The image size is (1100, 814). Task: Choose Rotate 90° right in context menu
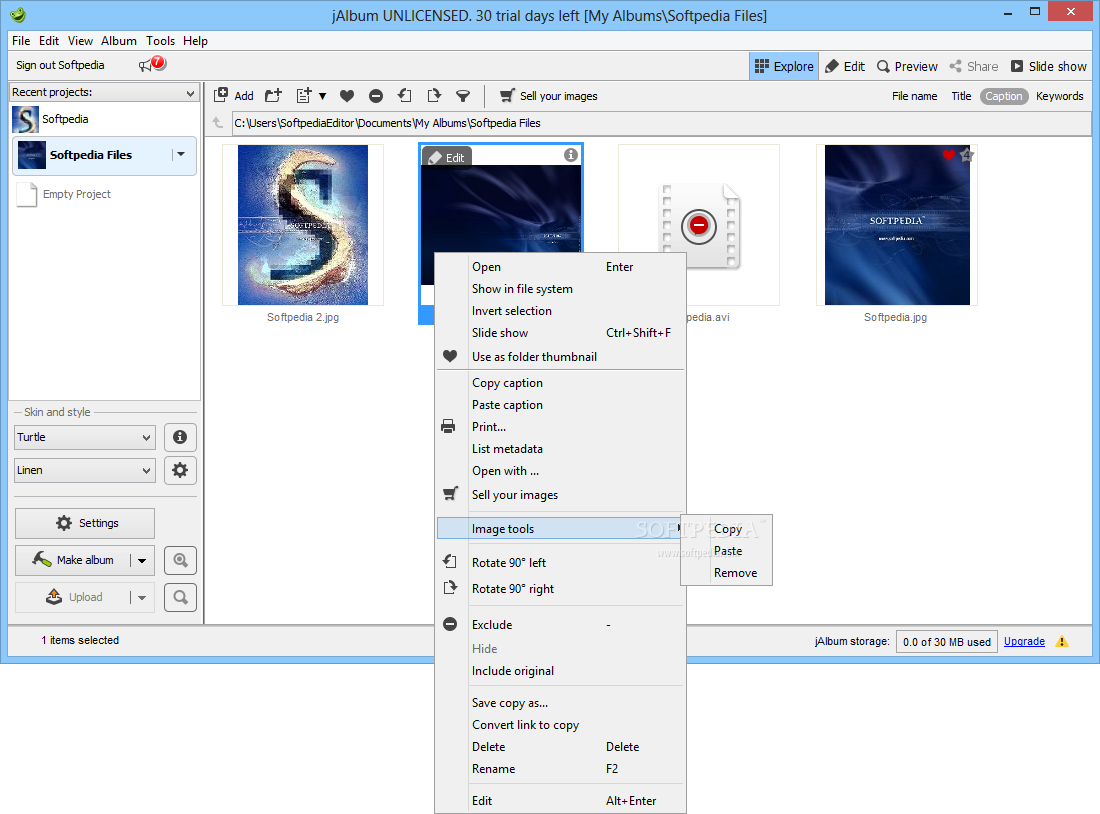[560, 588]
